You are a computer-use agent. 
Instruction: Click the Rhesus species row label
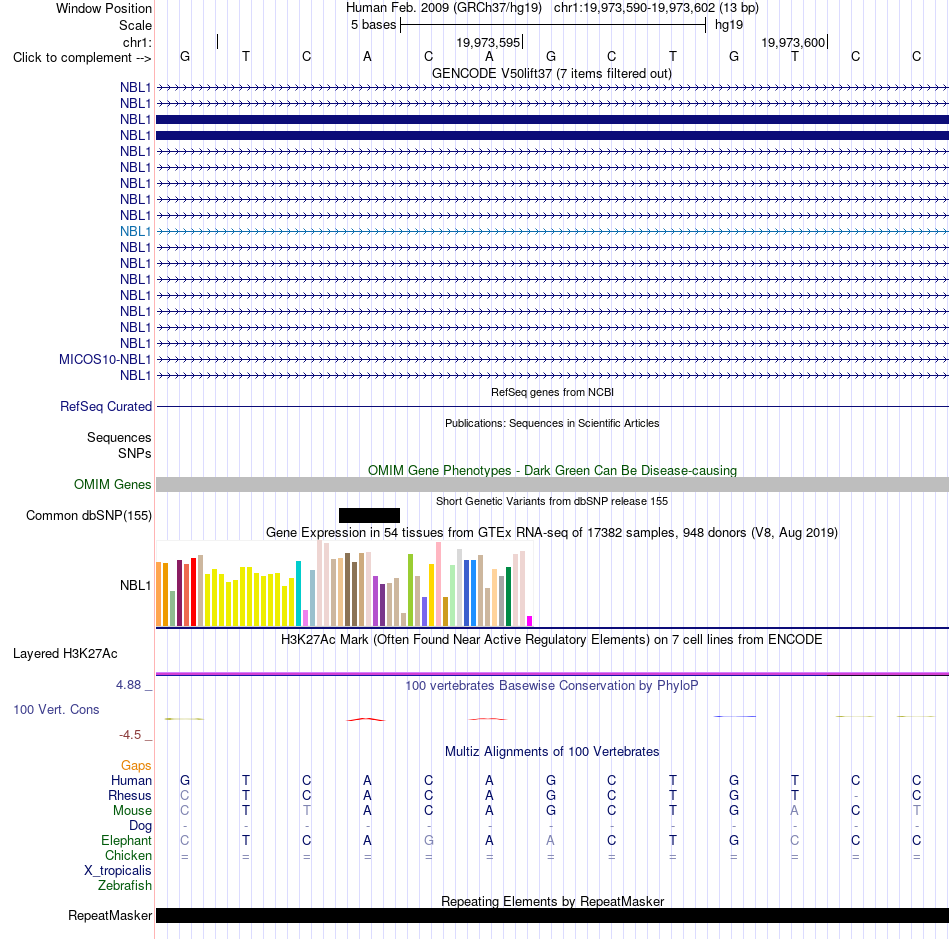[130, 795]
